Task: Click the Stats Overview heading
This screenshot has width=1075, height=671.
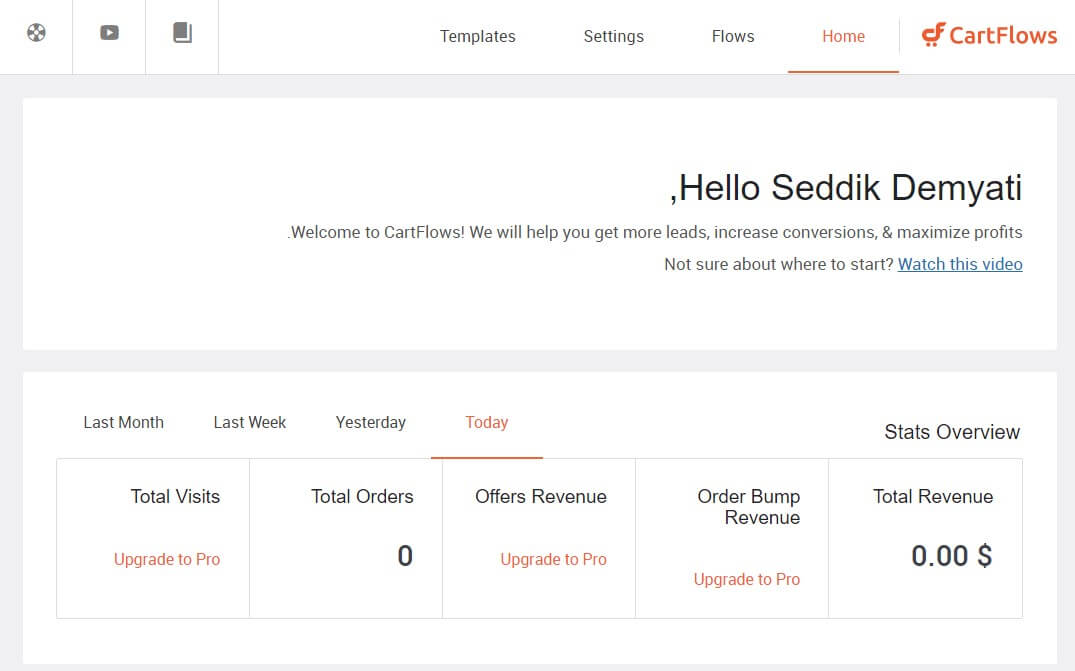Action: (952, 432)
